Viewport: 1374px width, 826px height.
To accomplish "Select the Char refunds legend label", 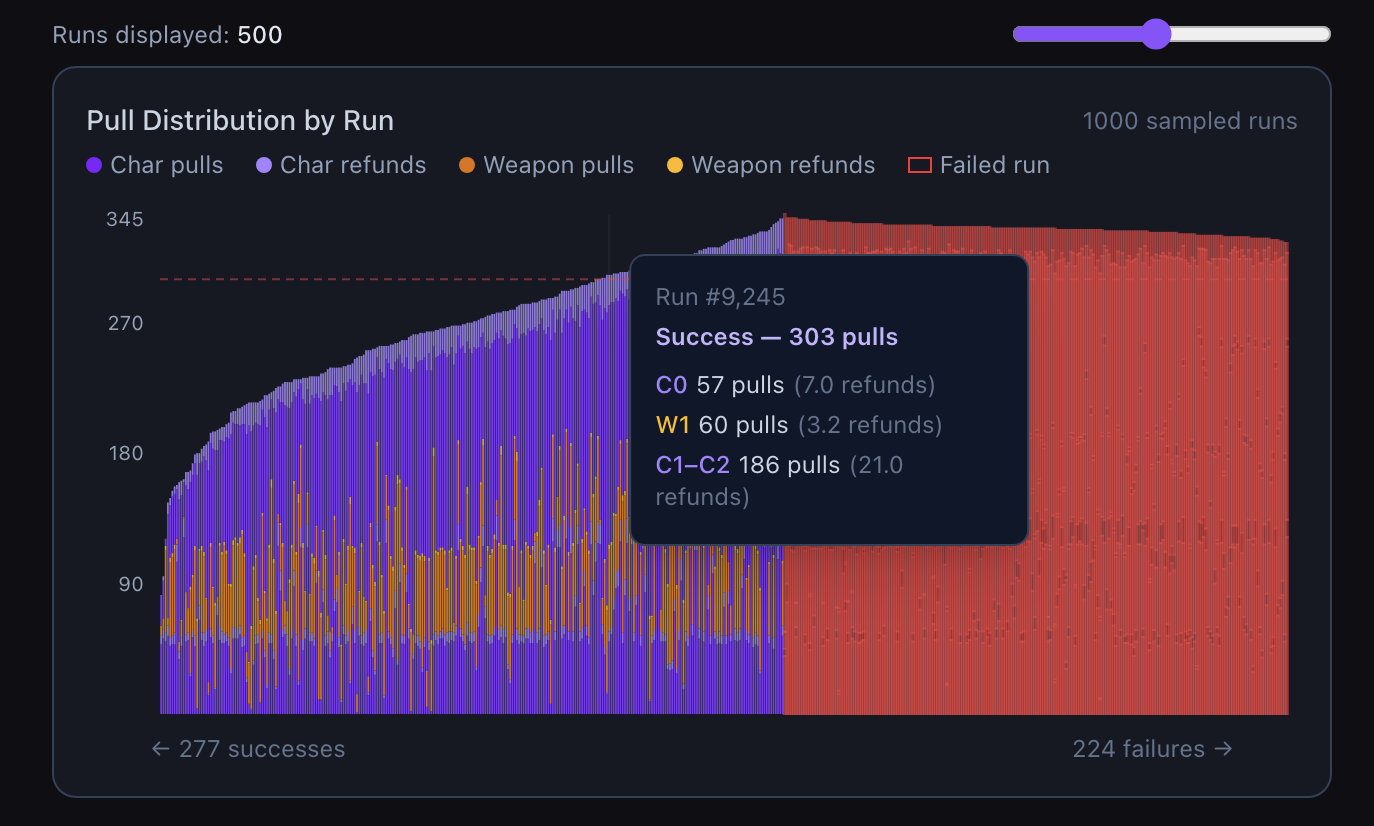I will coord(353,165).
